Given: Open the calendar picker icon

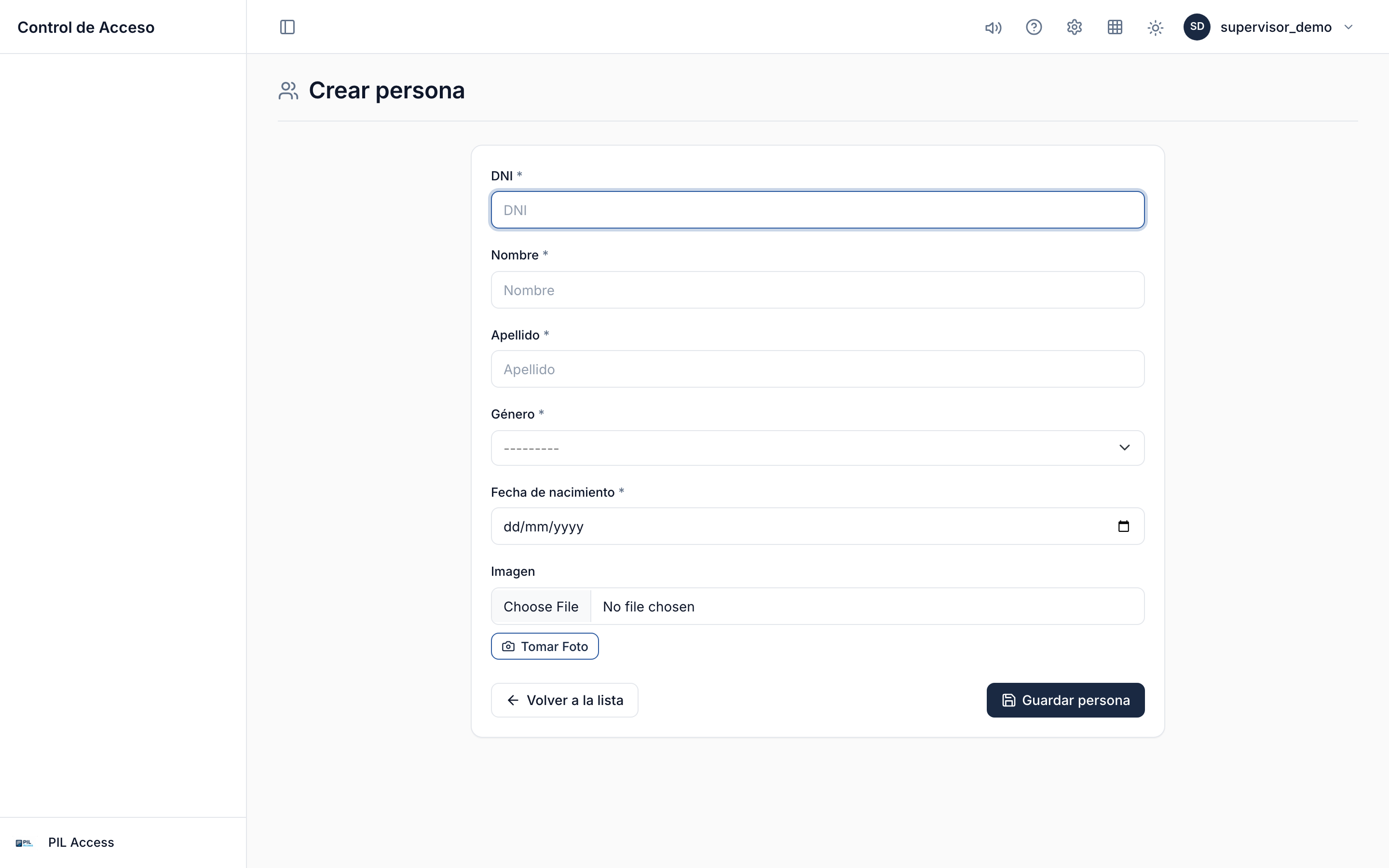Looking at the screenshot, I should click(x=1123, y=527).
